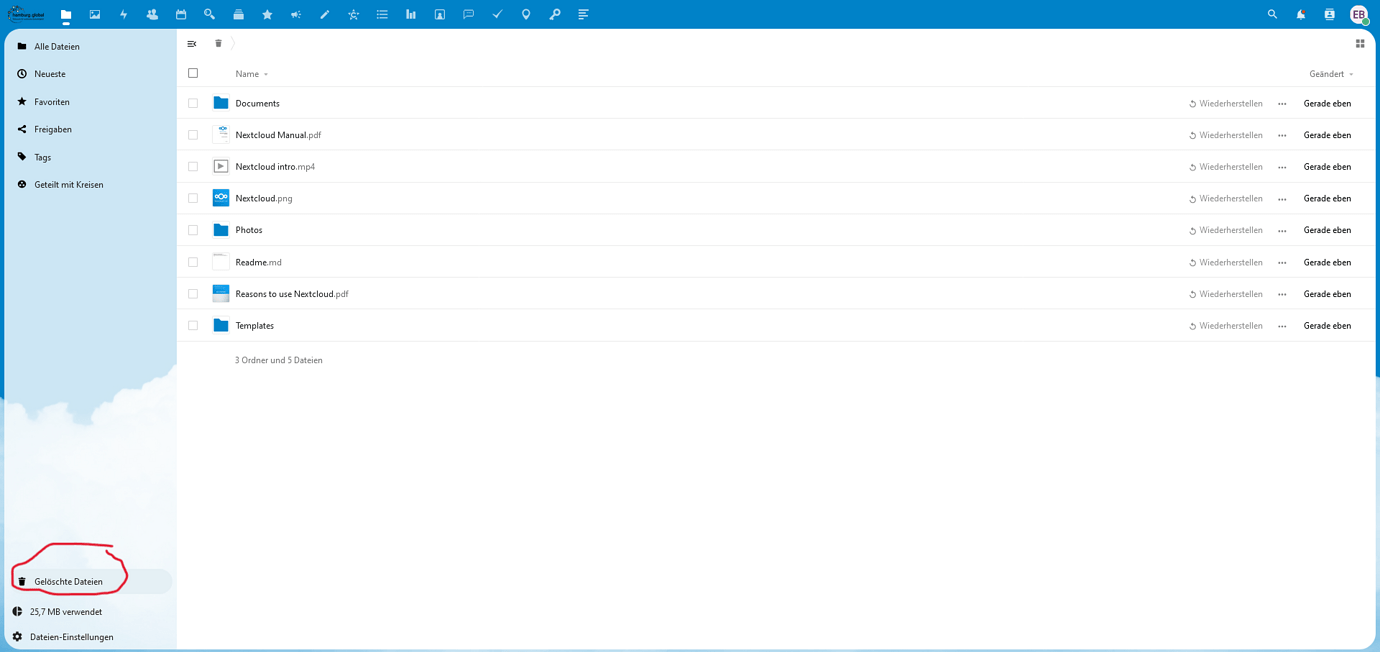Tick the checkbox beside the Photos folder
This screenshot has height=652, width=1380.
(192, 230)
